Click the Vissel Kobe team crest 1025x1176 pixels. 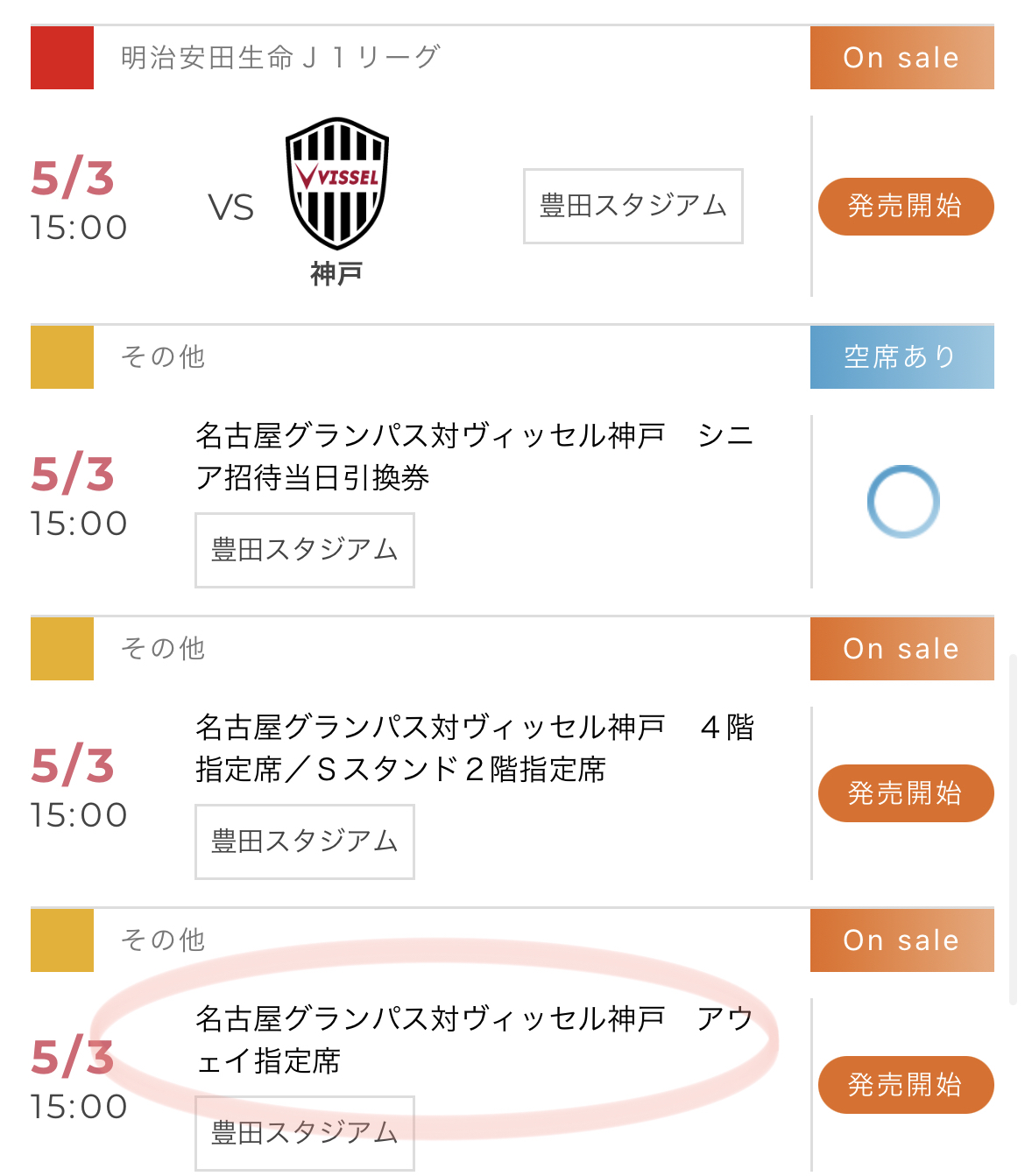point(337,184)
